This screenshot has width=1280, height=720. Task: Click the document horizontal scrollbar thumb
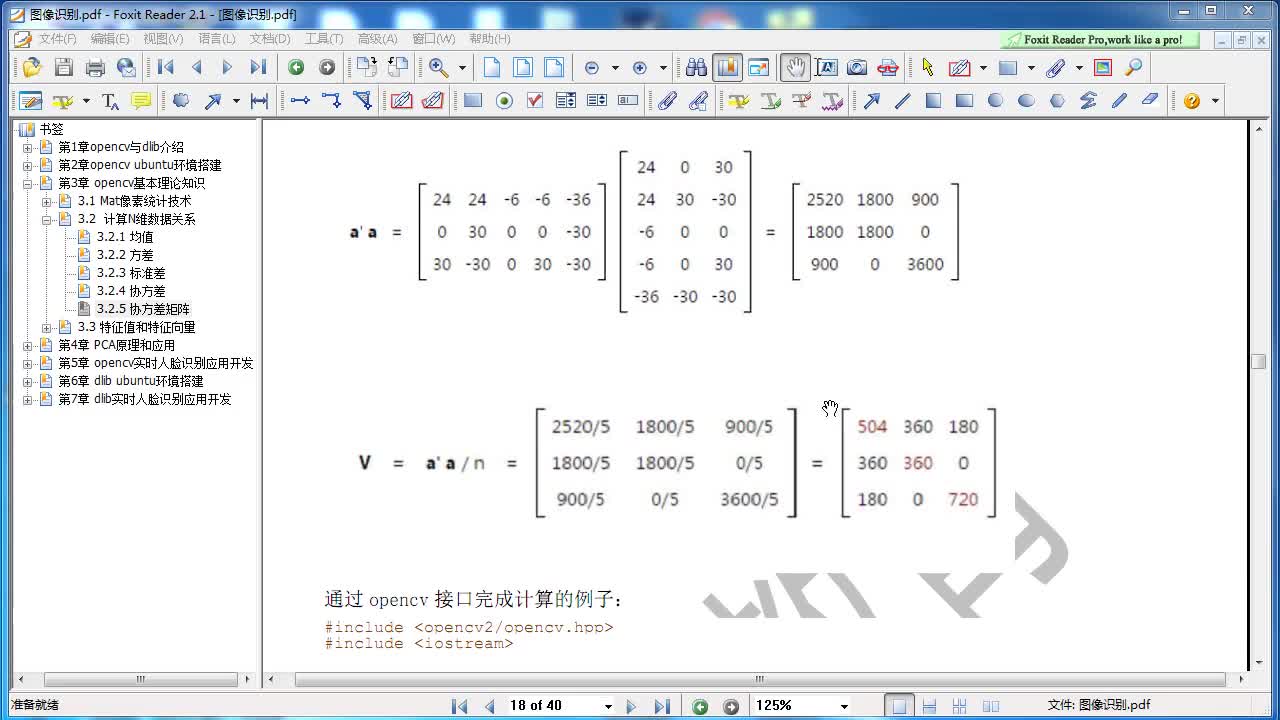[760, 679]
